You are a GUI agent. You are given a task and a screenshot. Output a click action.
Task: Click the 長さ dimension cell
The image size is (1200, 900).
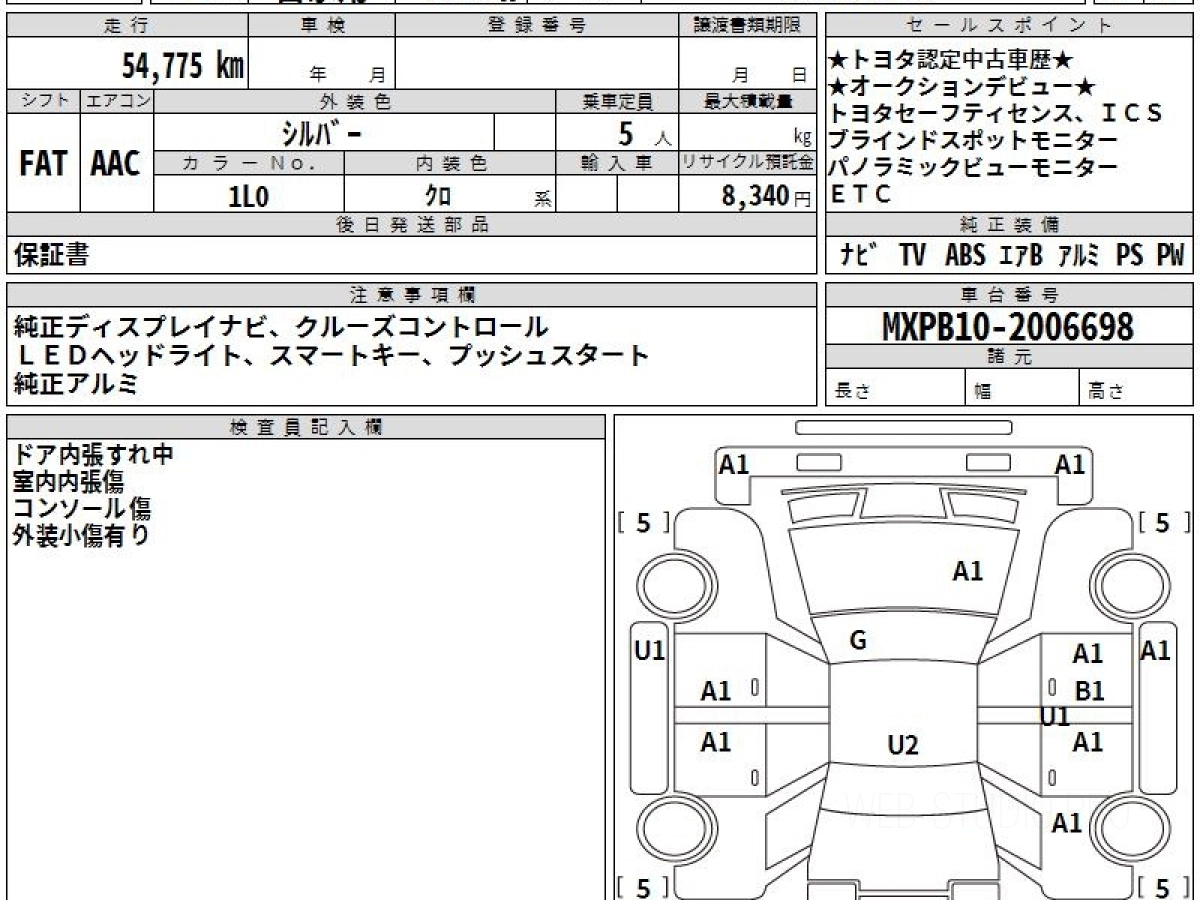895,388
